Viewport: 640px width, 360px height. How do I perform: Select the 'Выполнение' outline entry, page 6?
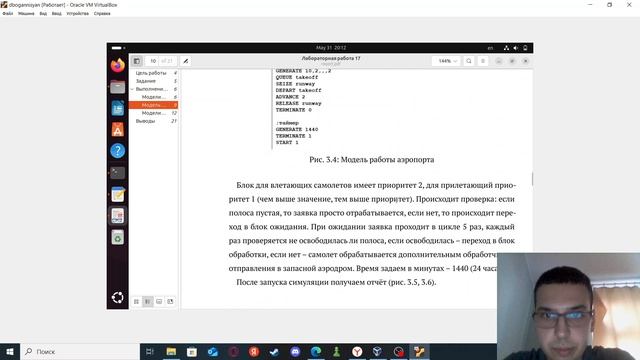pyautogui.click(x=152, y=89)
